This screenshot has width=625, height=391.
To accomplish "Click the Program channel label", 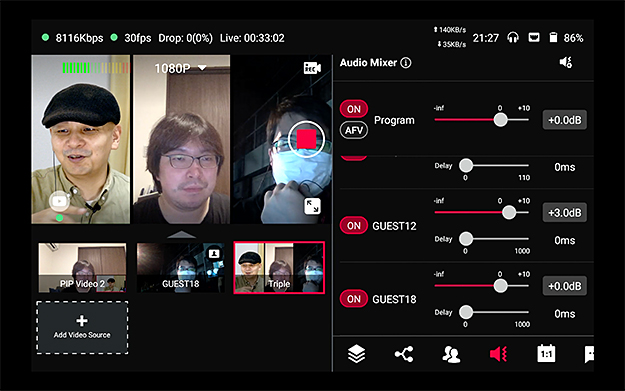I will click(x=394, y=120).
